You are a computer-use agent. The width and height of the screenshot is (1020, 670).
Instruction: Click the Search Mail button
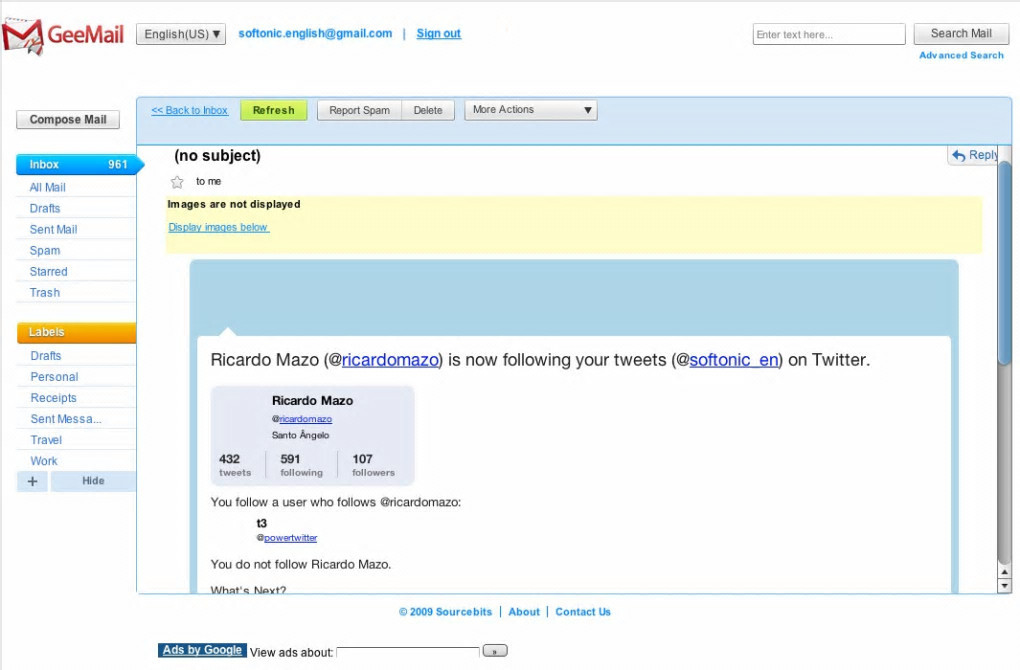[x=961, y=34]
